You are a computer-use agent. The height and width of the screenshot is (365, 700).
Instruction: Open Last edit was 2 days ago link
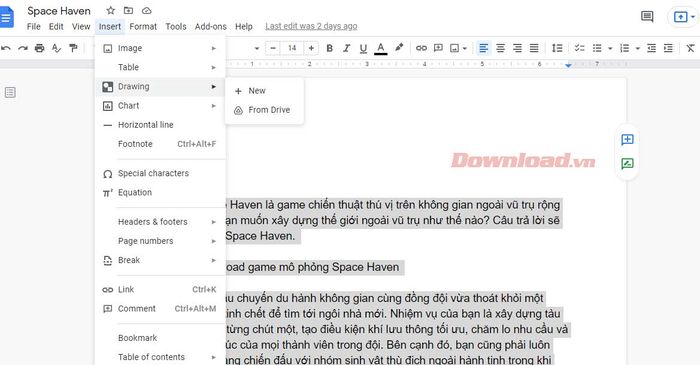311,26
